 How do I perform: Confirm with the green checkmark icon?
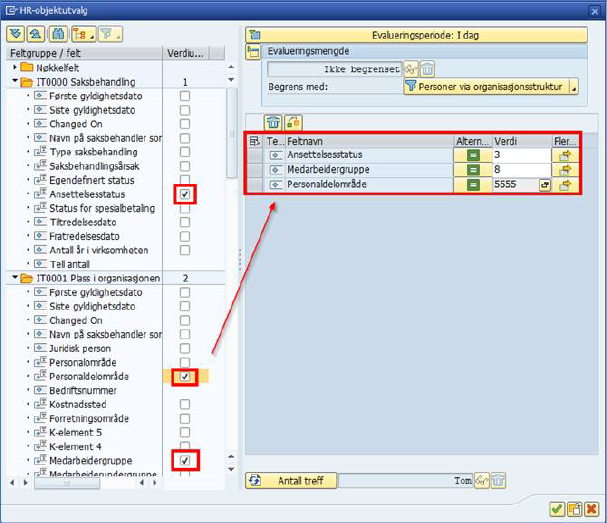[557, 509]
